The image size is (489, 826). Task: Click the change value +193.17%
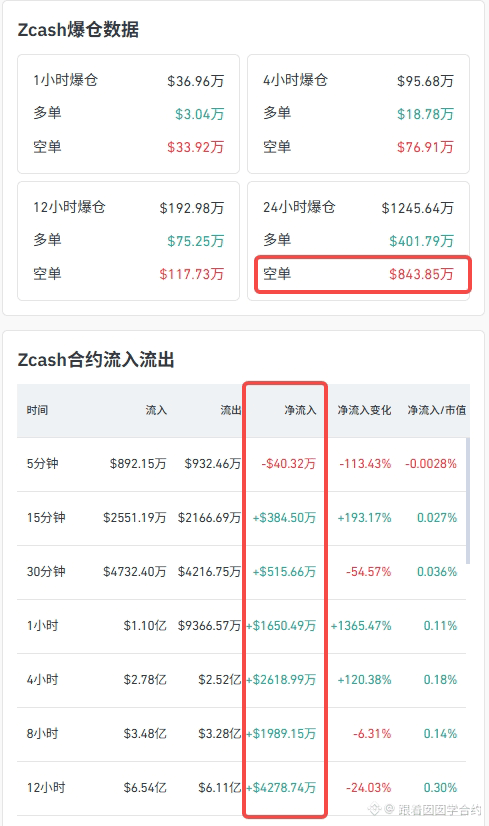365,518
